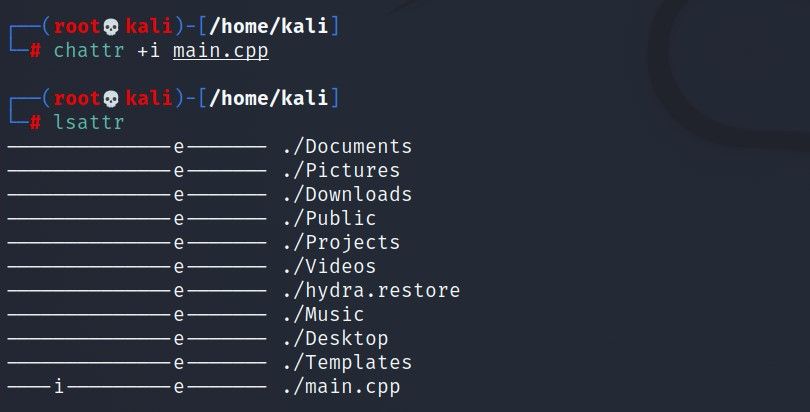Click the ./hydra.restore file entry
This screenshot has width=810, height=412.
370,291
